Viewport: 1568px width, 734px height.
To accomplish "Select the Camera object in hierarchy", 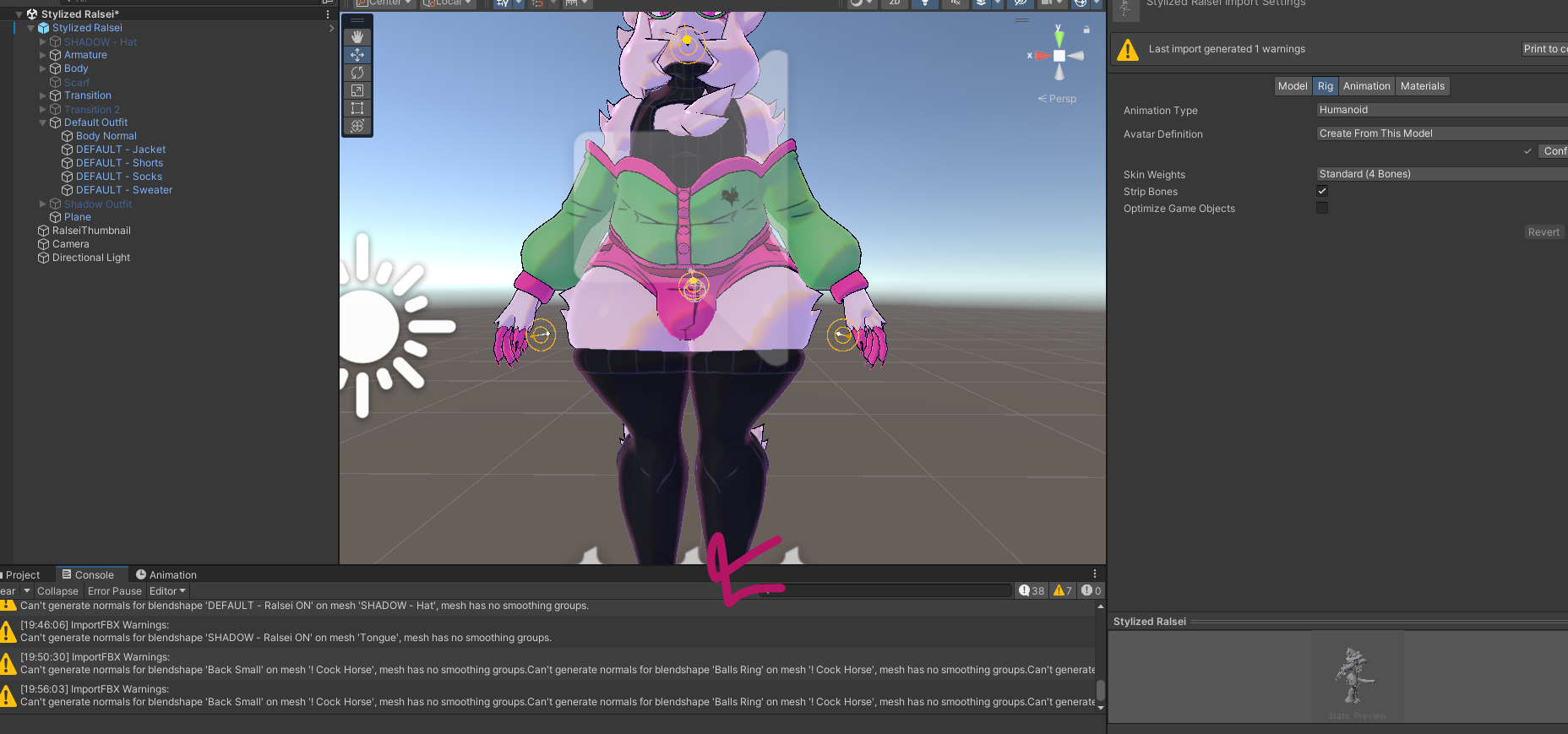I will click(70, 244).
